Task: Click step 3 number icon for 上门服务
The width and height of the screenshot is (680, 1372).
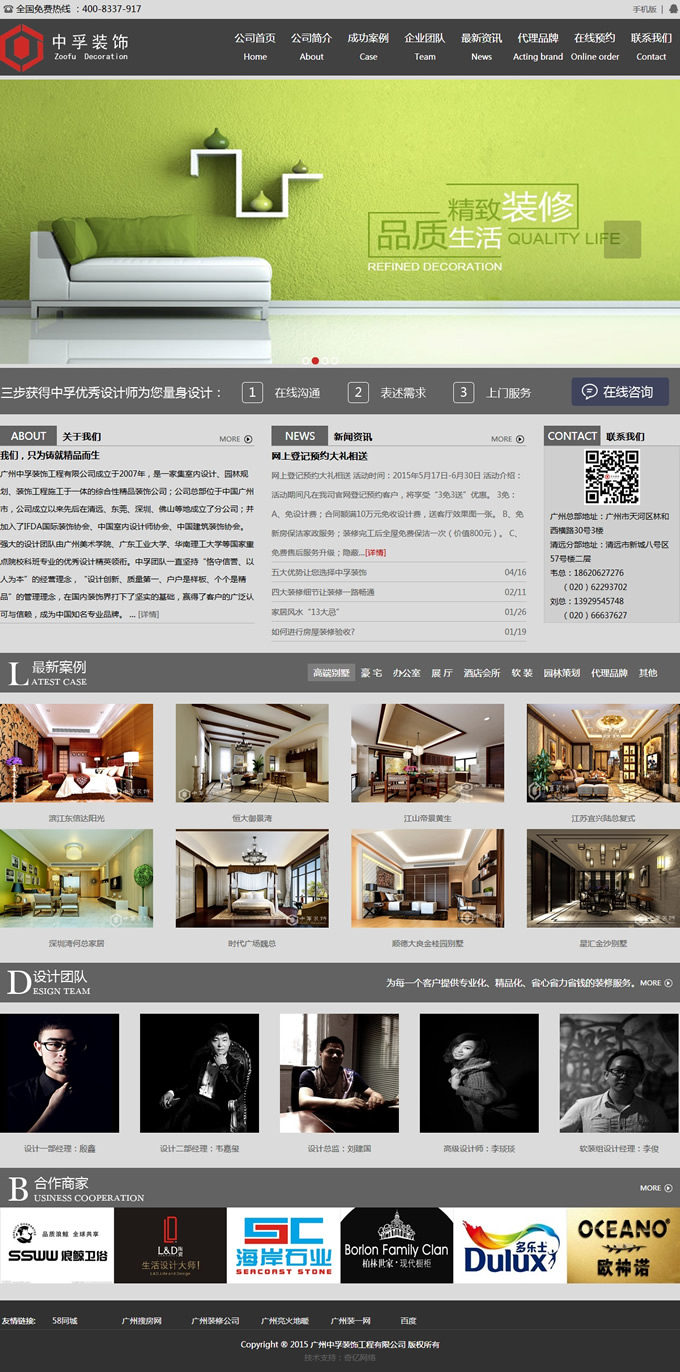Action: [462, 392]
